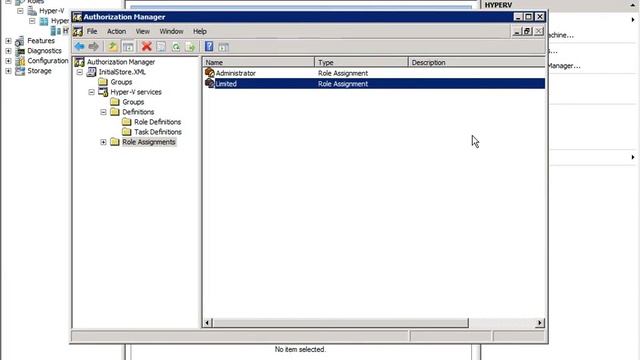Open the Help menu
Screen dimensions: 640x360
pos(200,31)
